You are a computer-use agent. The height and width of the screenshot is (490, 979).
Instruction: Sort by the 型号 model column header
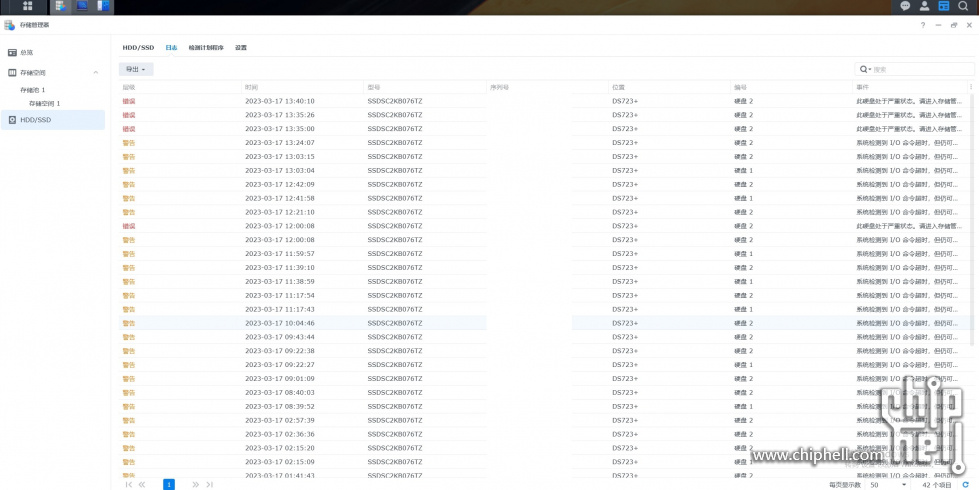pyautogui.click(x=425, y=87)
